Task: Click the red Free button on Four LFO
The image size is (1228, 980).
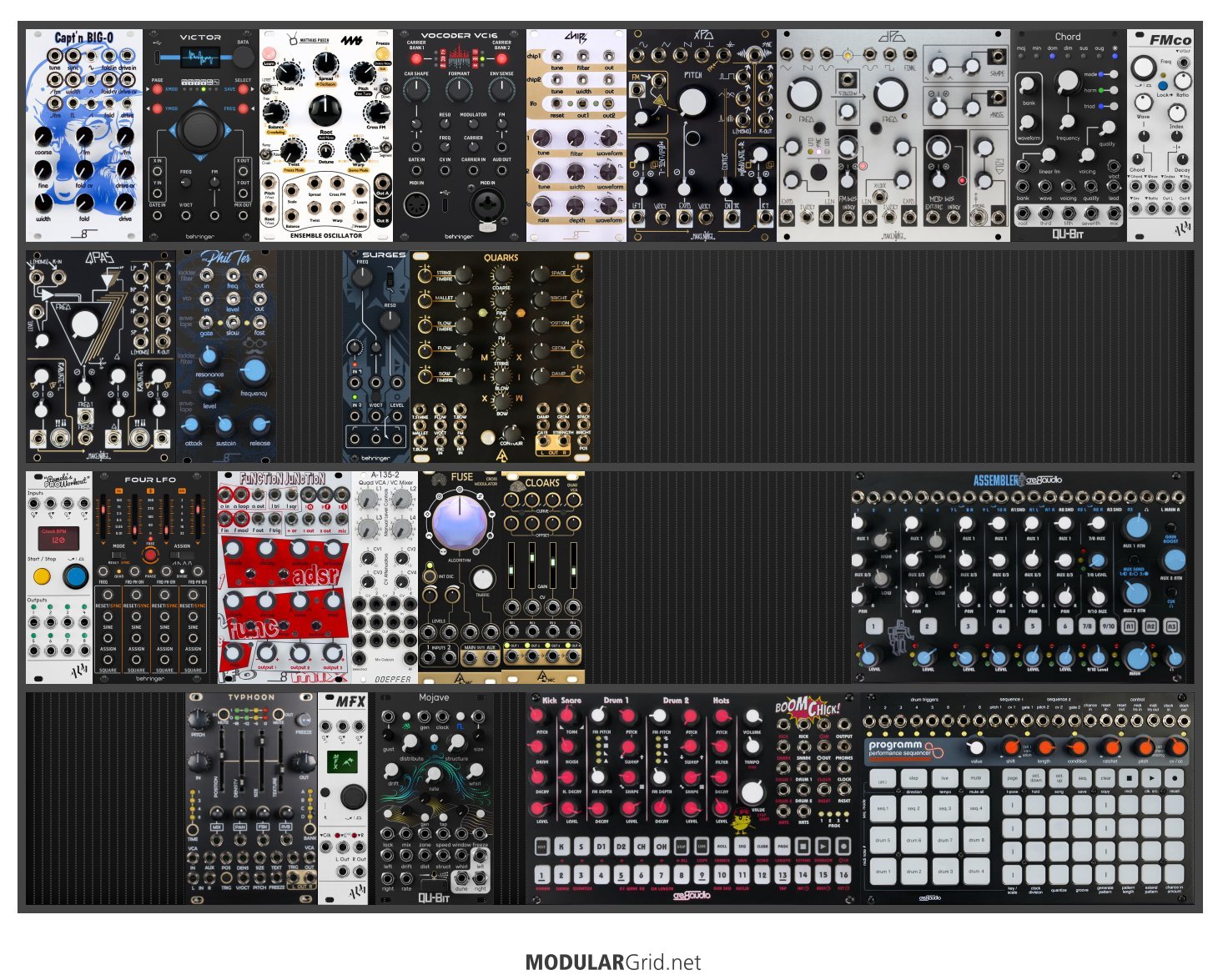Action: (150, 555)
